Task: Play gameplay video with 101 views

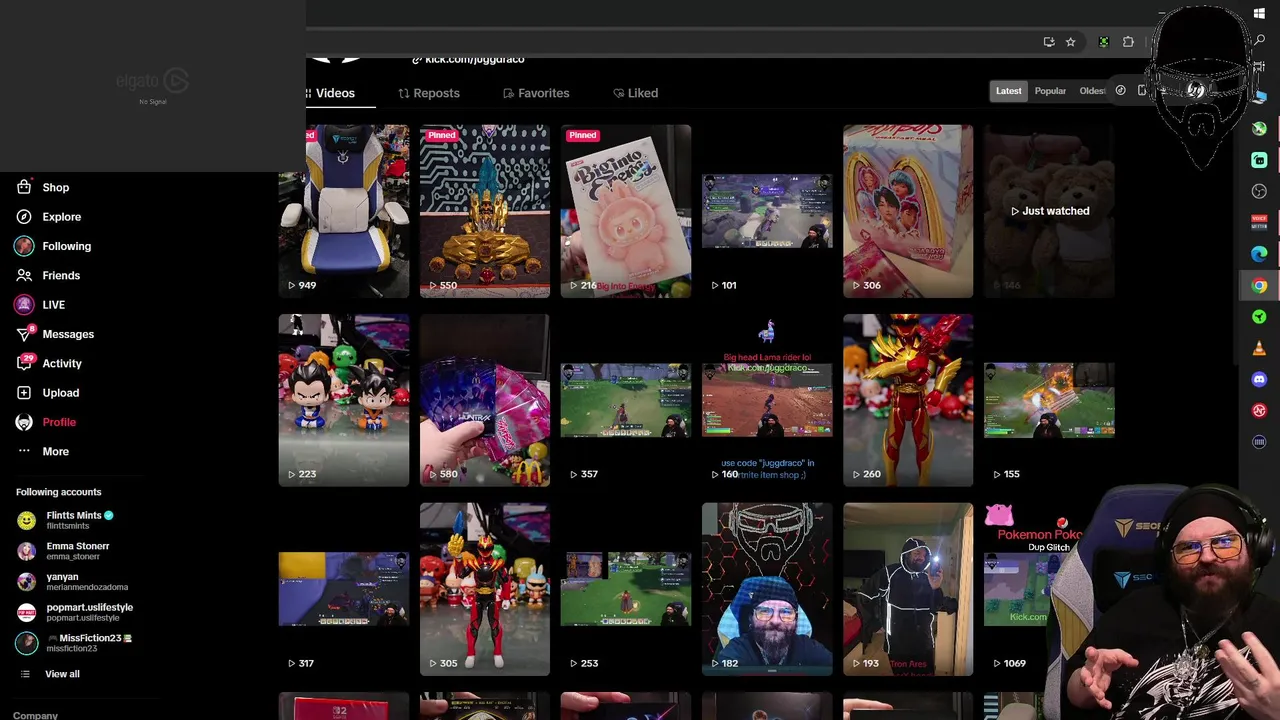Action: coord(767,211)
